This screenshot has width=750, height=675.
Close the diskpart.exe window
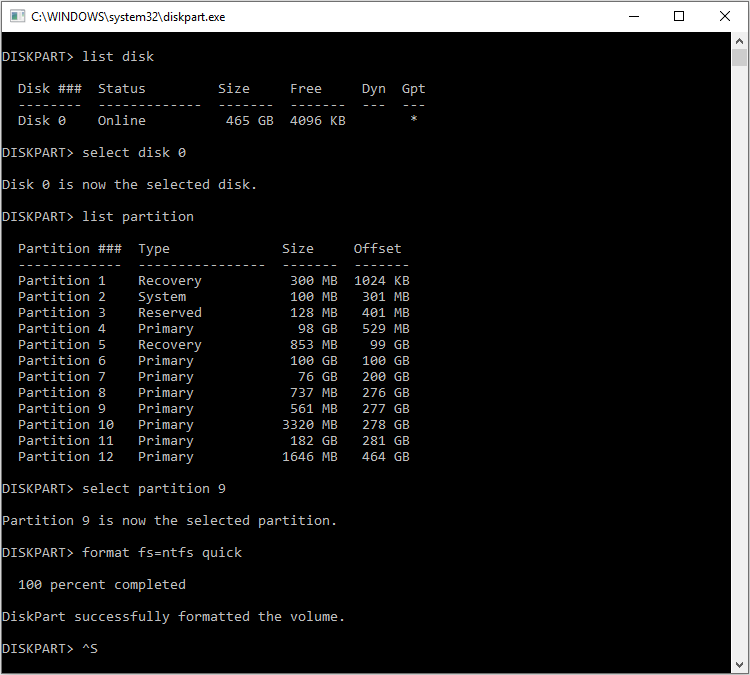pyautogui.click(x=725, y=17)
